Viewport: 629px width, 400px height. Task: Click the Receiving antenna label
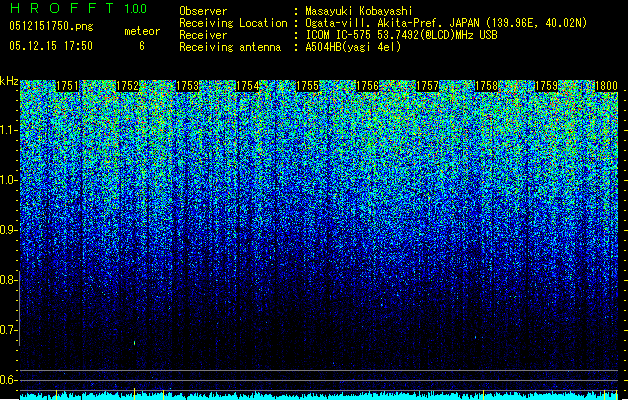[230, 47]
